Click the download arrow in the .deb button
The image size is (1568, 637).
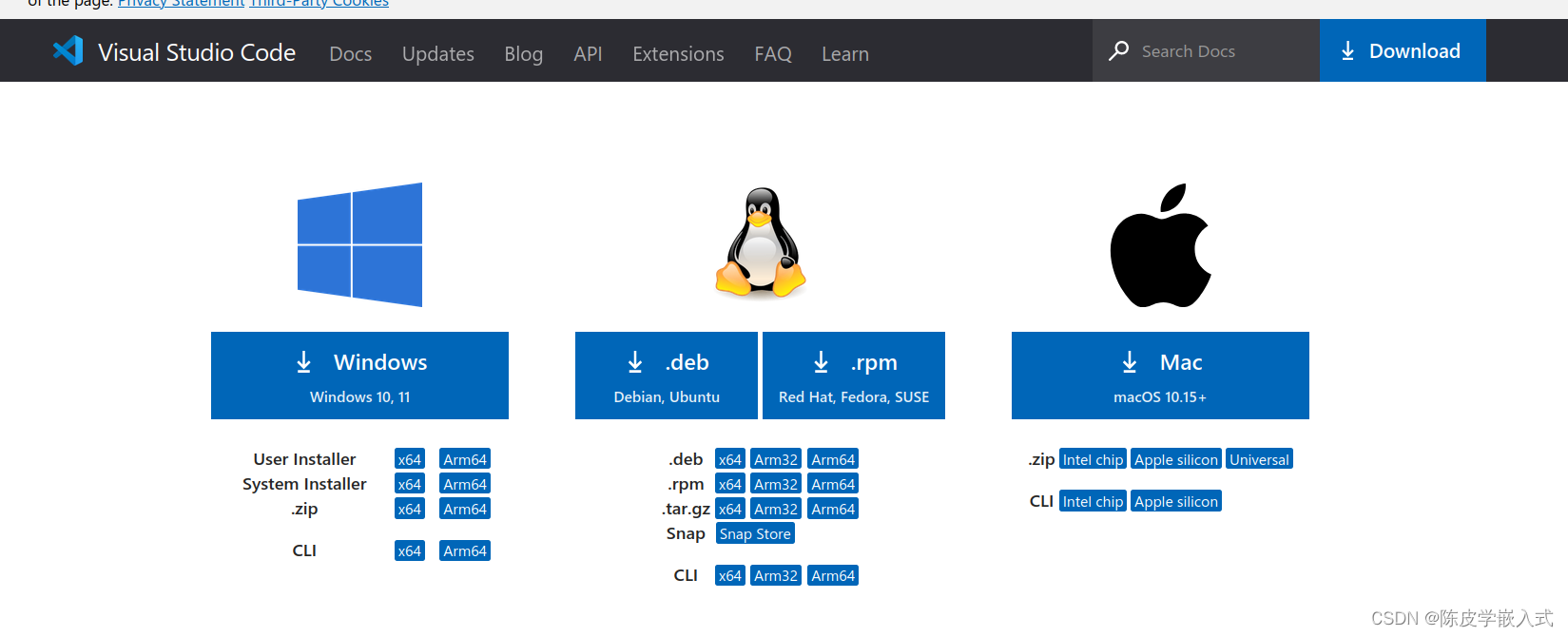click(x=635, y=362)
